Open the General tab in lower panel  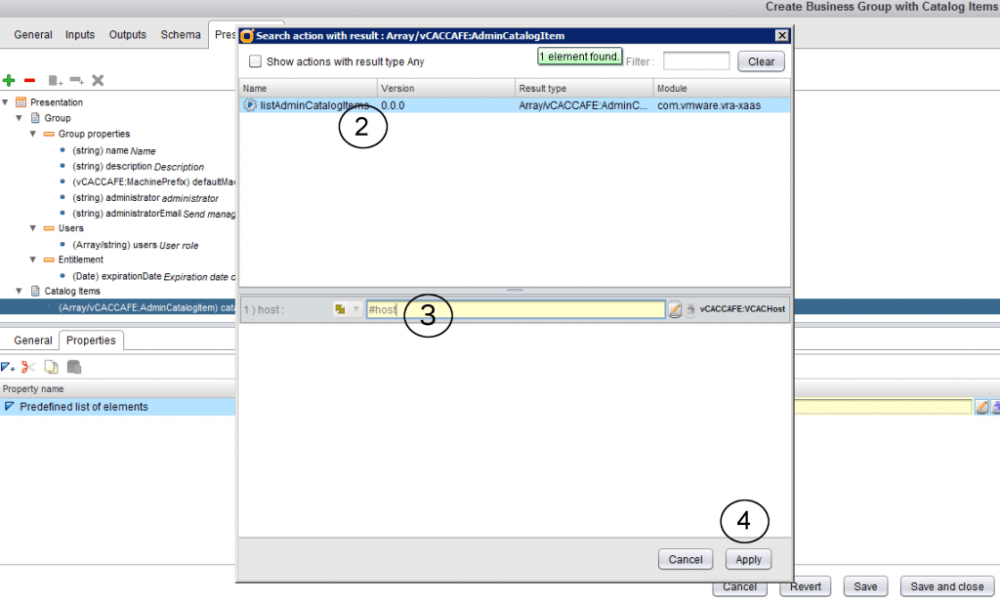(33, 341)
